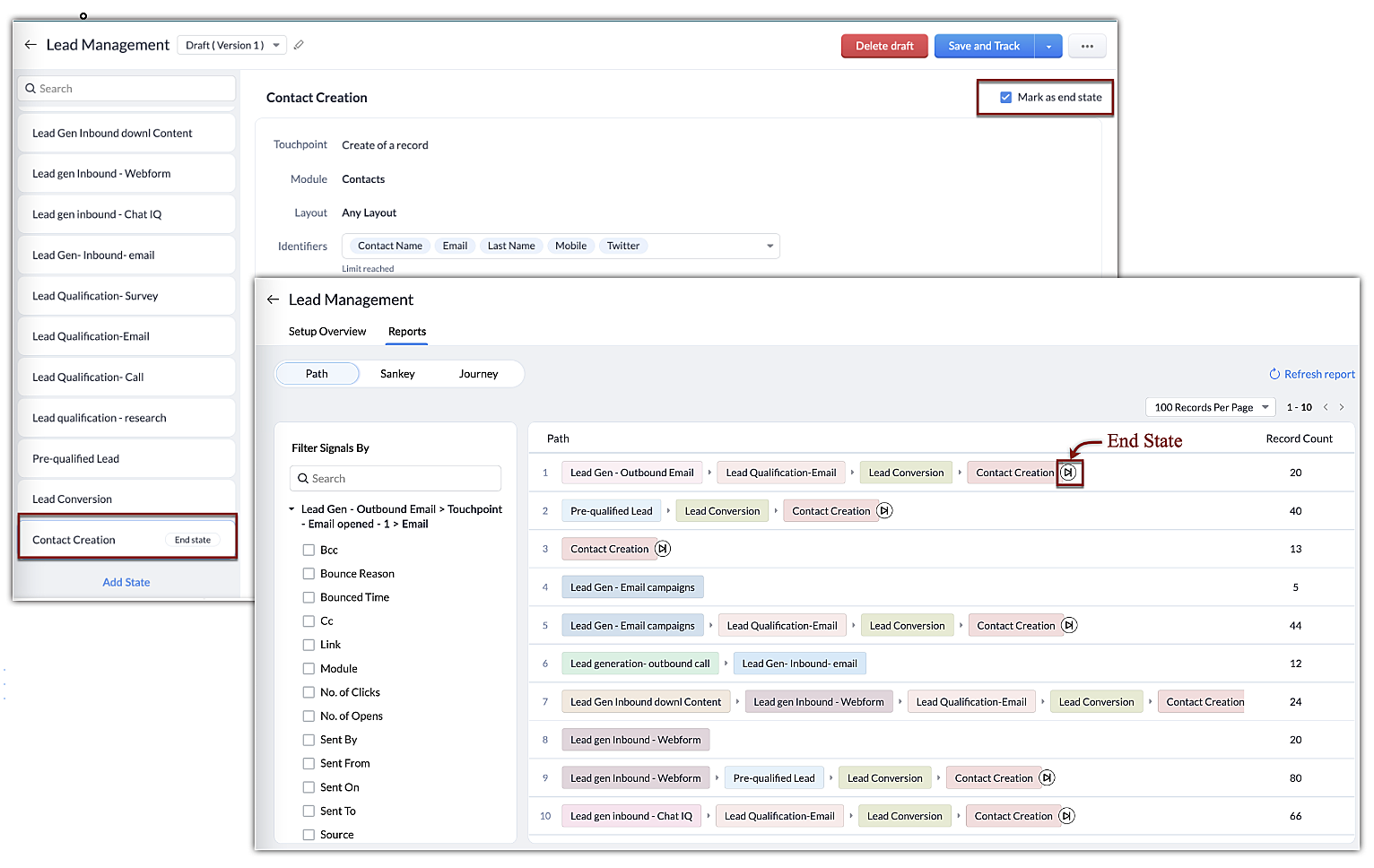This screenshot has height=868, width=1374.
Task: Click Contact Name identifier chip
Action: [390, 246]
